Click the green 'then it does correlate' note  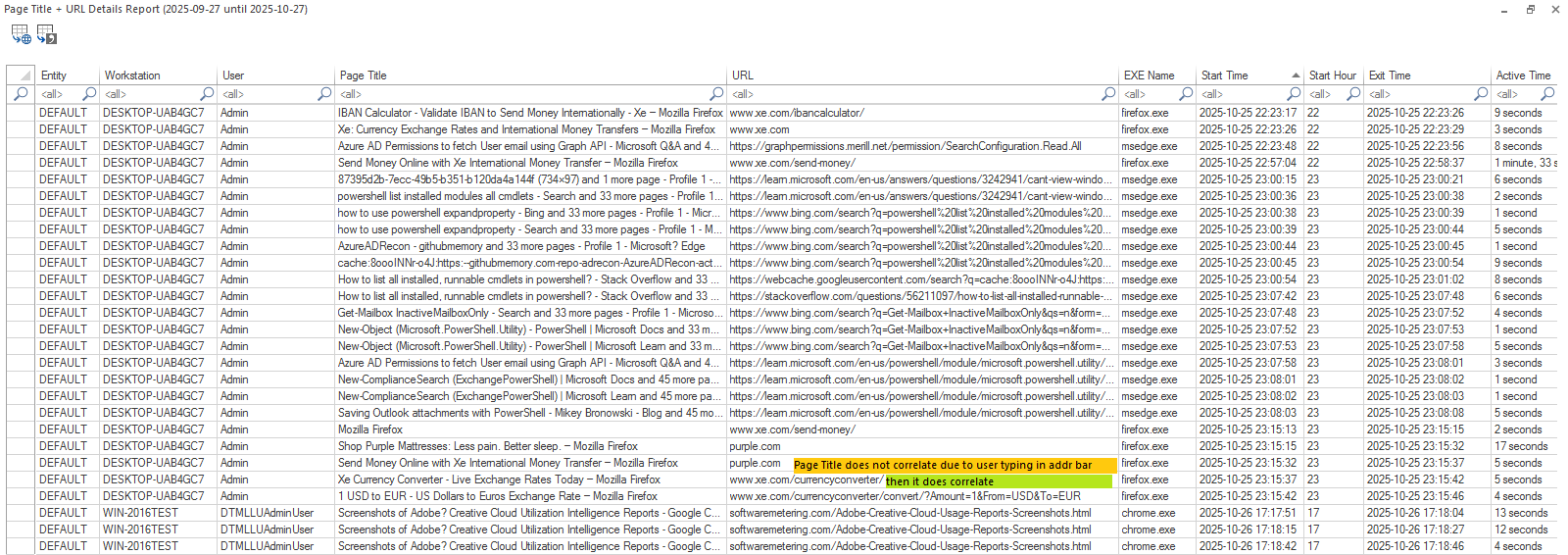pyautogui.click(x=998, y=481)
